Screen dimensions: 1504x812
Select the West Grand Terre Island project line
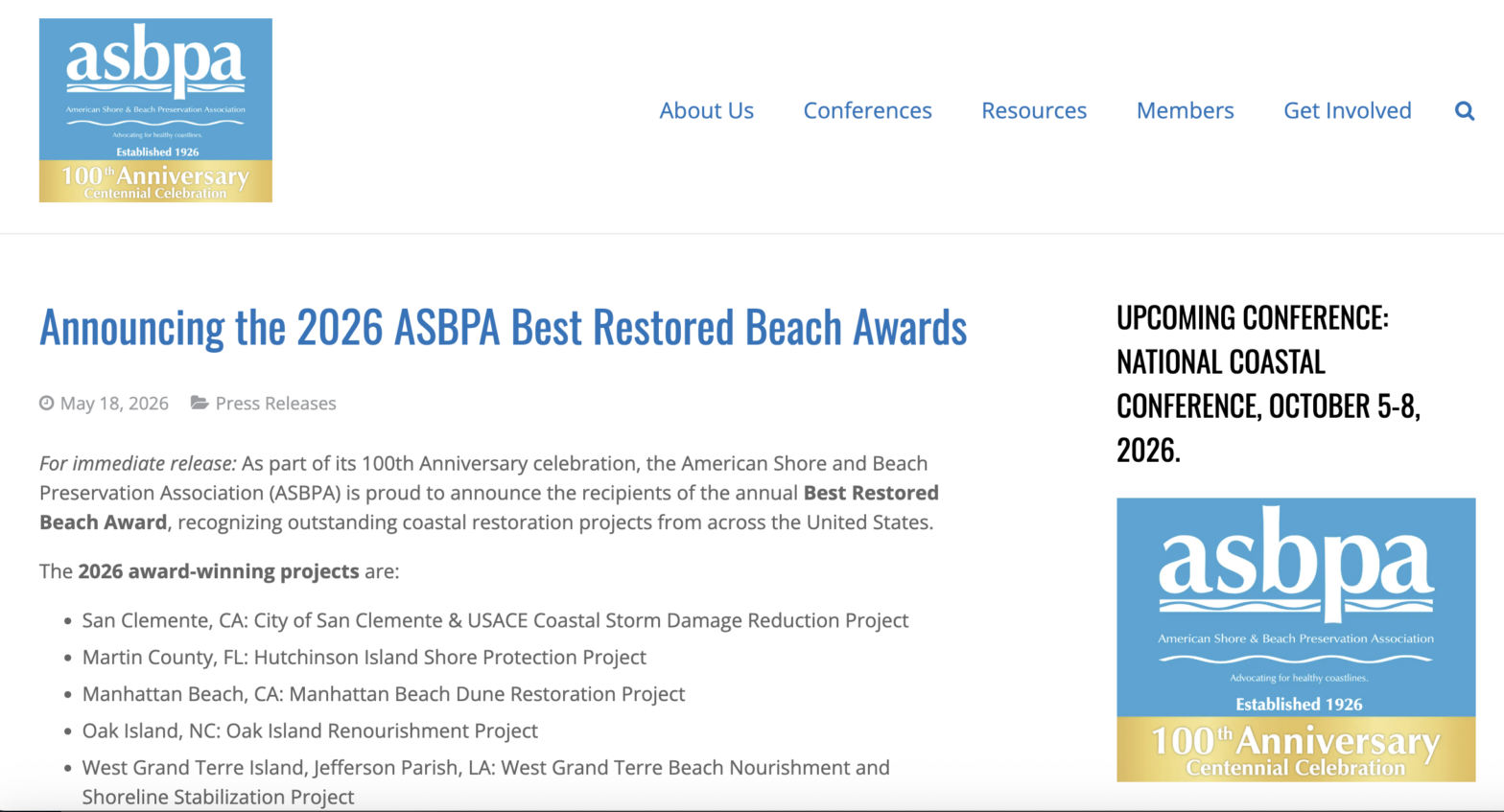(486, 782)
